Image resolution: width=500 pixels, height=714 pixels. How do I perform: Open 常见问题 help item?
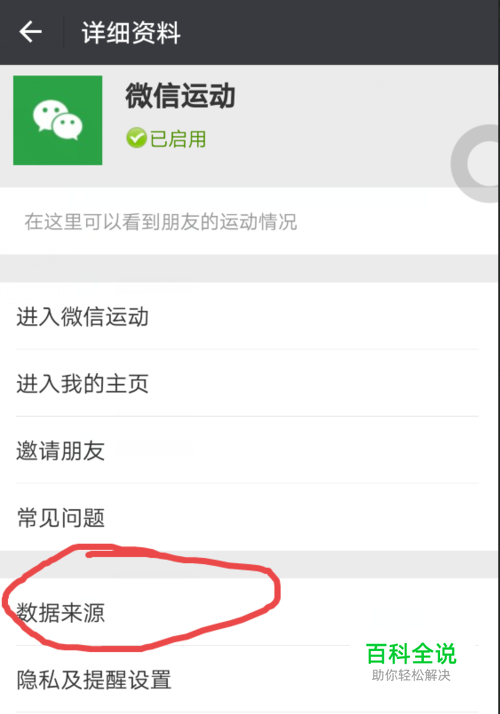point(249,517)
